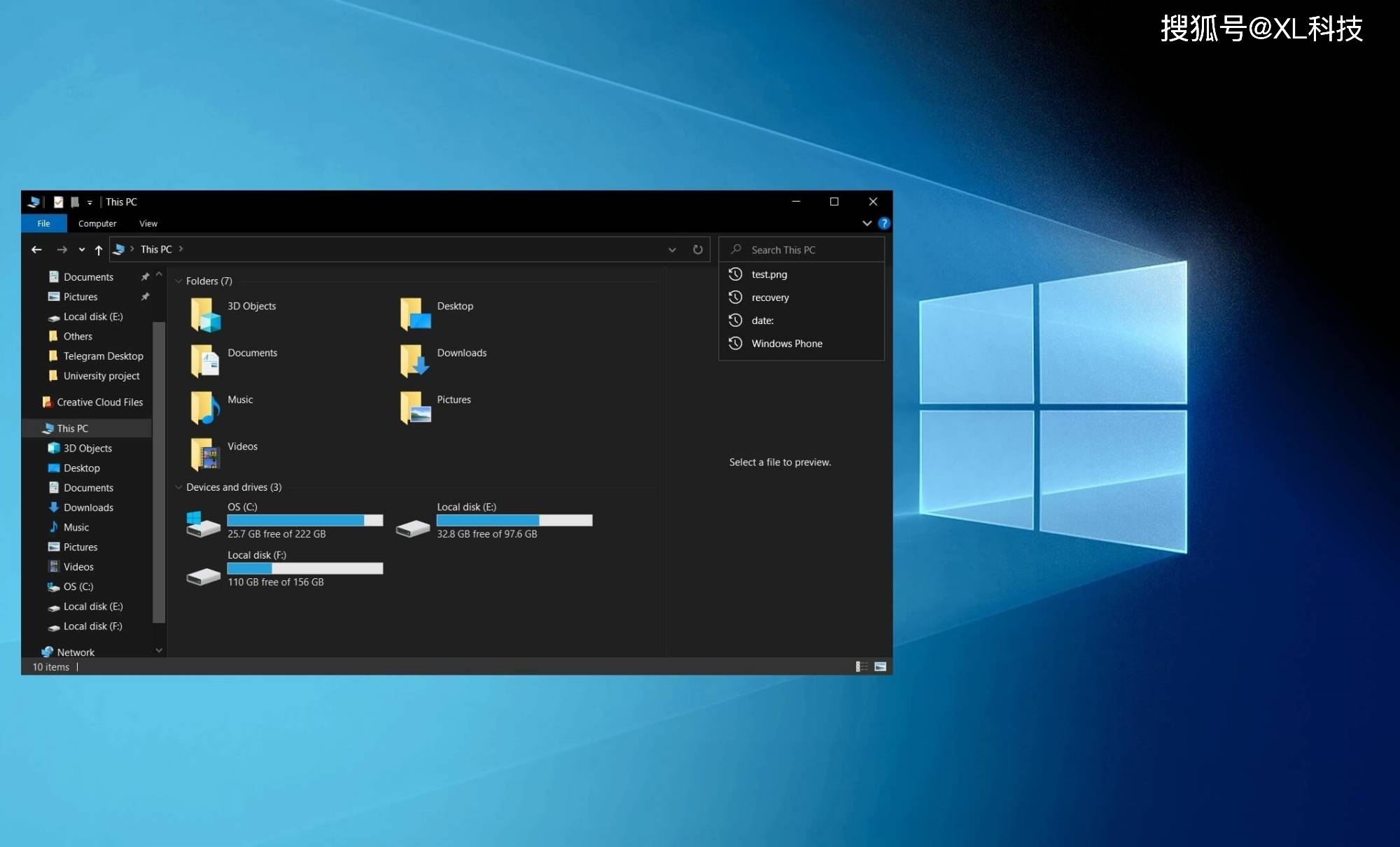Click chevron after This PC in address bar
This screenshot has width=1400, height=847.
(x=181, y=249)
